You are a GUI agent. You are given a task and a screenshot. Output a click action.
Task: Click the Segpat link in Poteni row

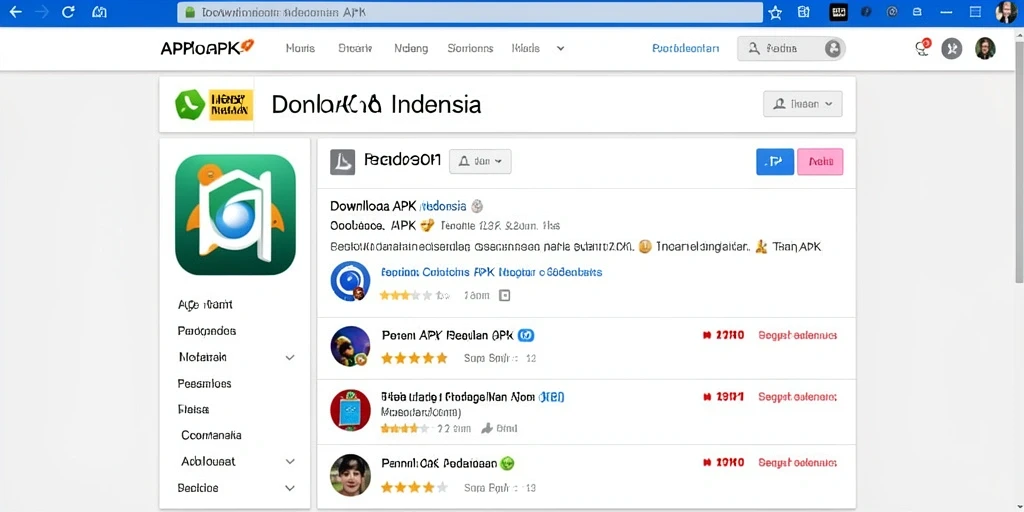(797, 336)
